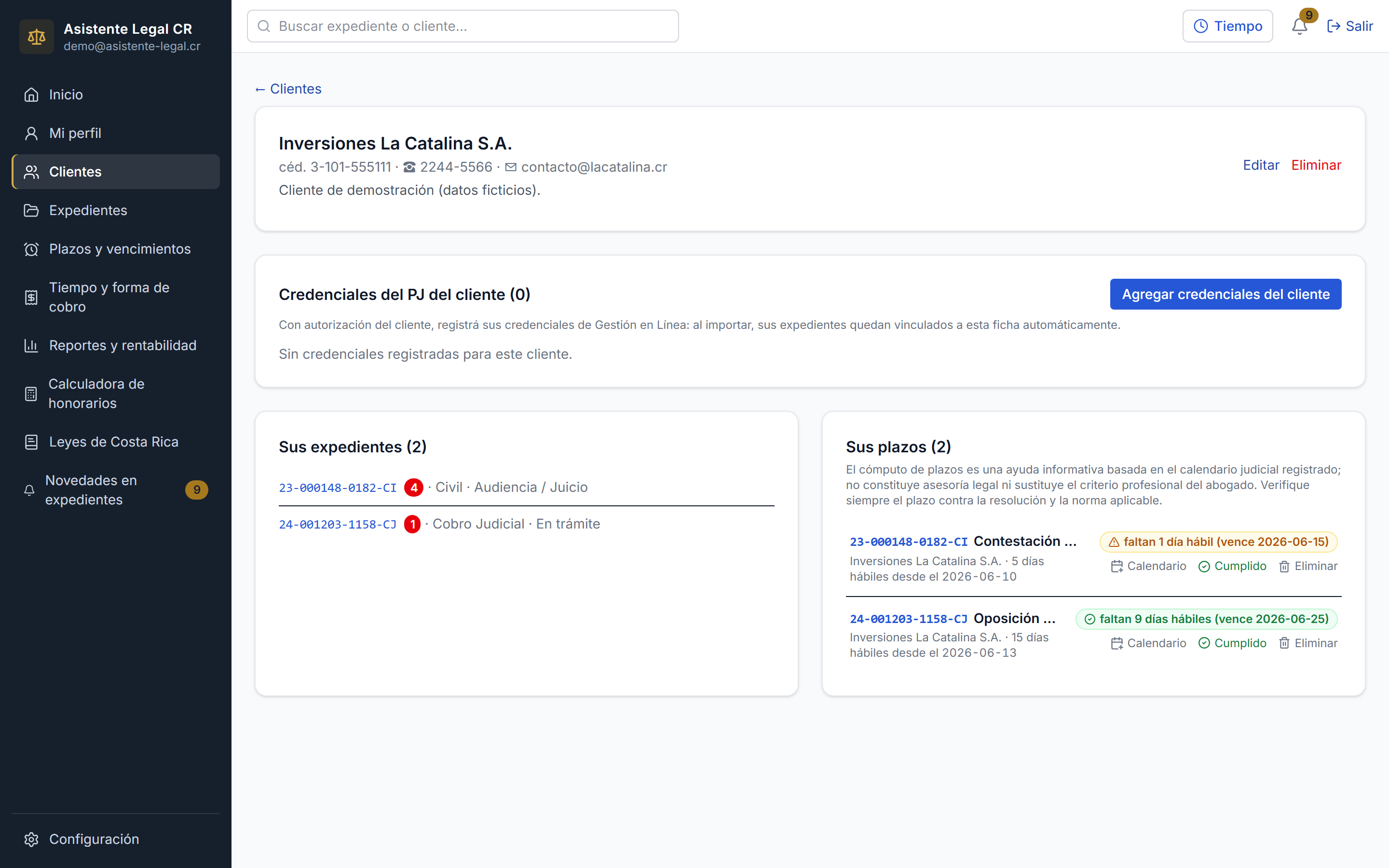
Task: Click the receipt icon beside Tiempo y forma de cobro
Action: [x=31, y=297]
